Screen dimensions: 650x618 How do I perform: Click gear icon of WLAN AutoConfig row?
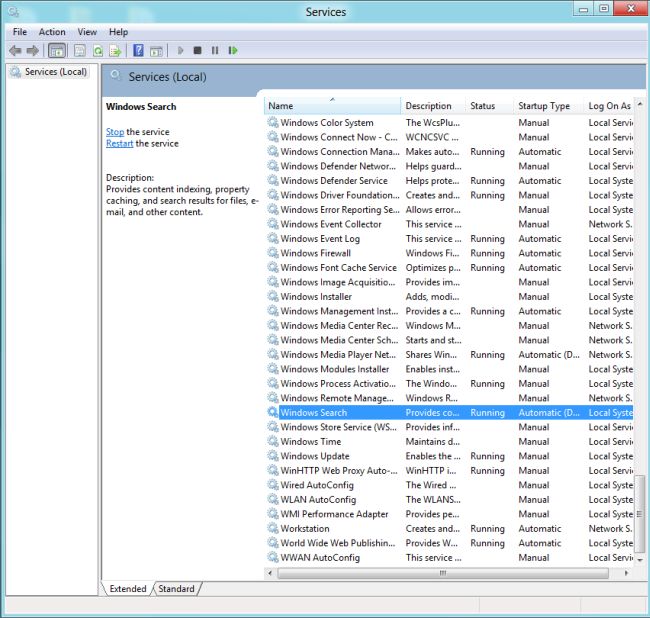click(x=273, y=499)
